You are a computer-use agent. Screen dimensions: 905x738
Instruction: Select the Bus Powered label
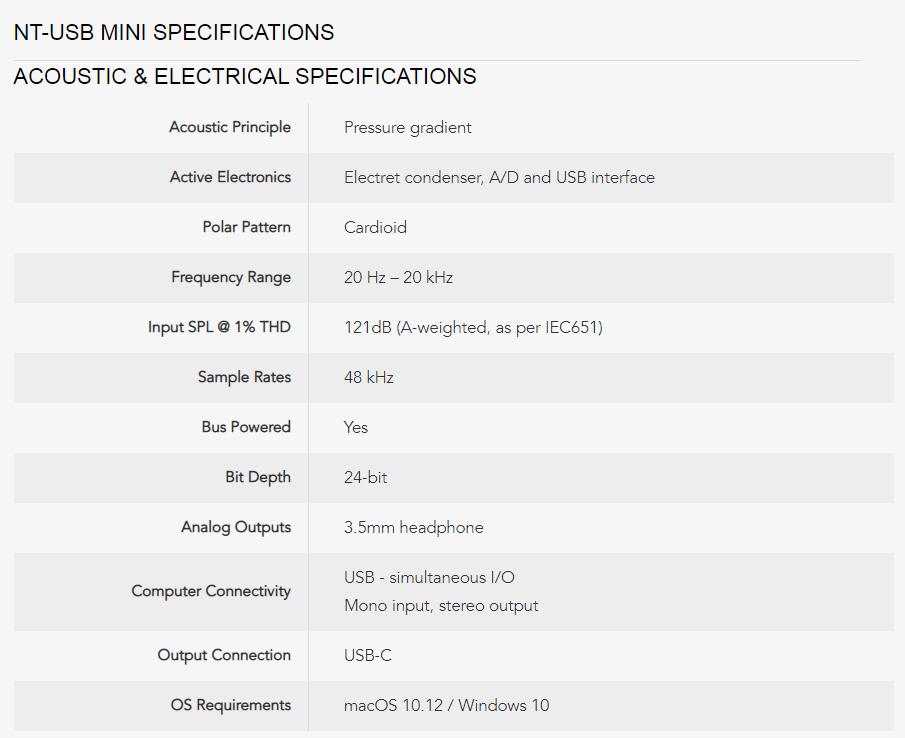pyautogui.click(x=246, y=427)
